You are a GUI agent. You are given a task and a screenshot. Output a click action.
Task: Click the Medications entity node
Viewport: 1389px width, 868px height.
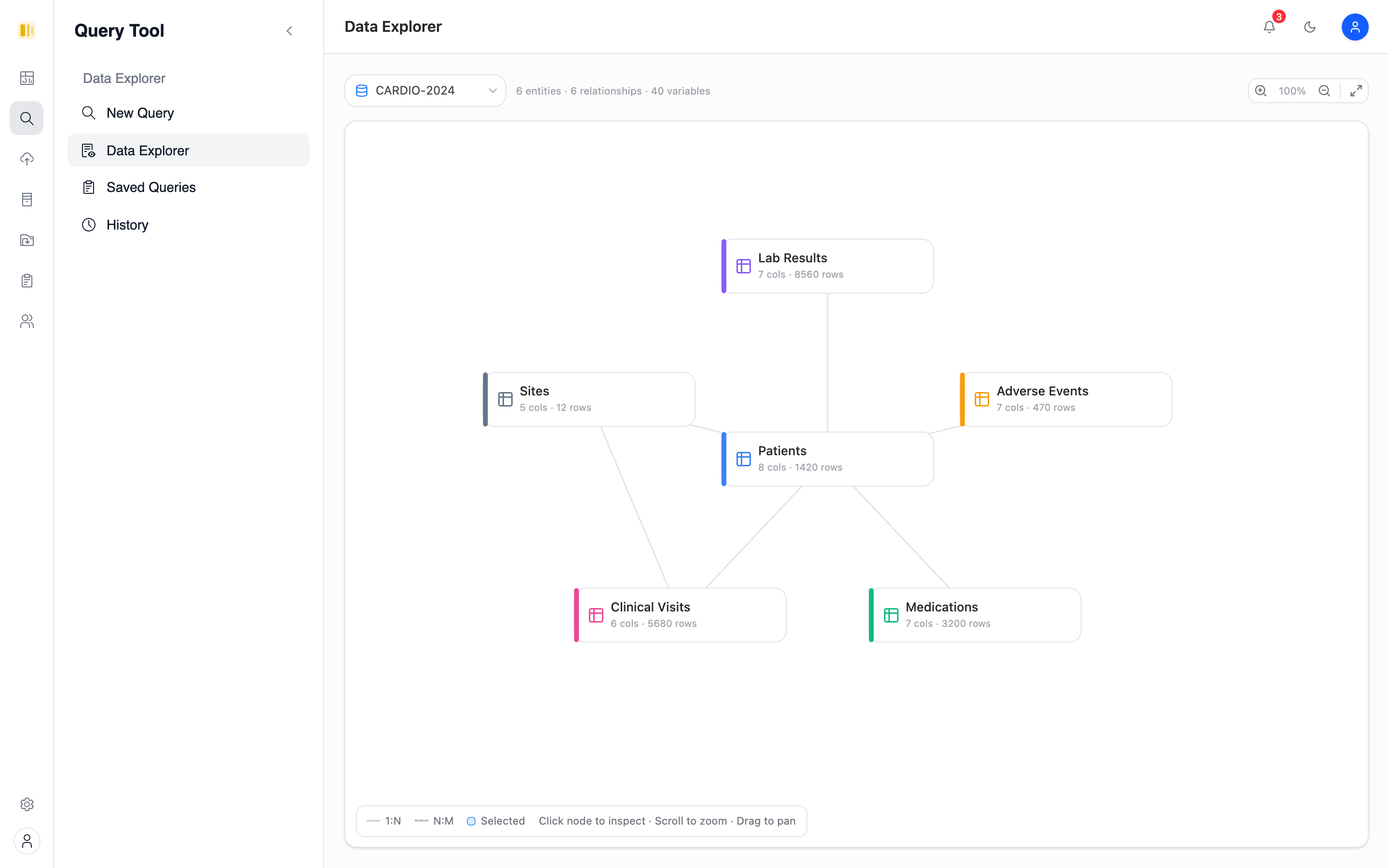click(975, 615)
